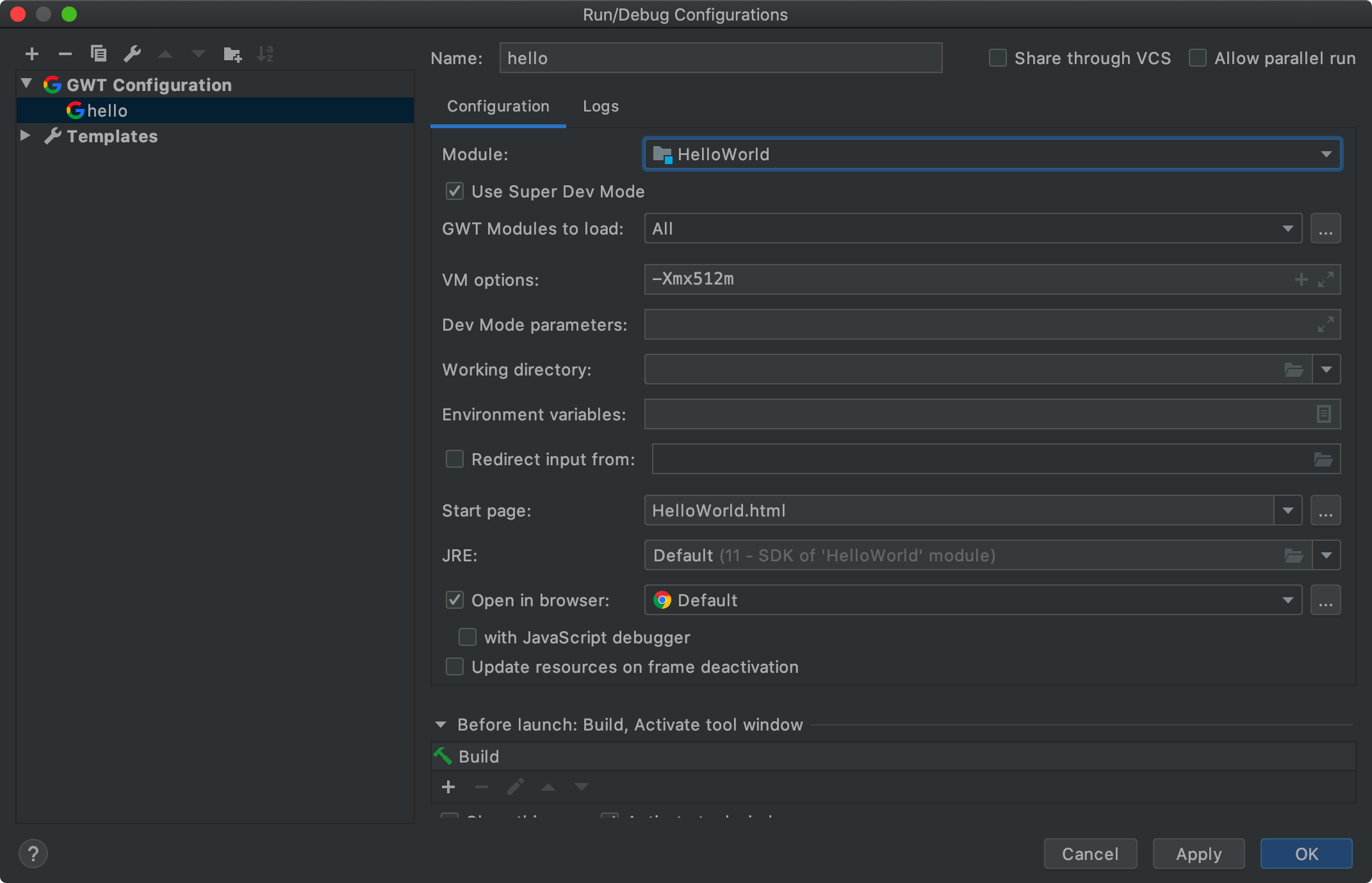Focus the Name input field
Screen dimensions: 1372x883
pyautogui.click(x=721, y=58)
